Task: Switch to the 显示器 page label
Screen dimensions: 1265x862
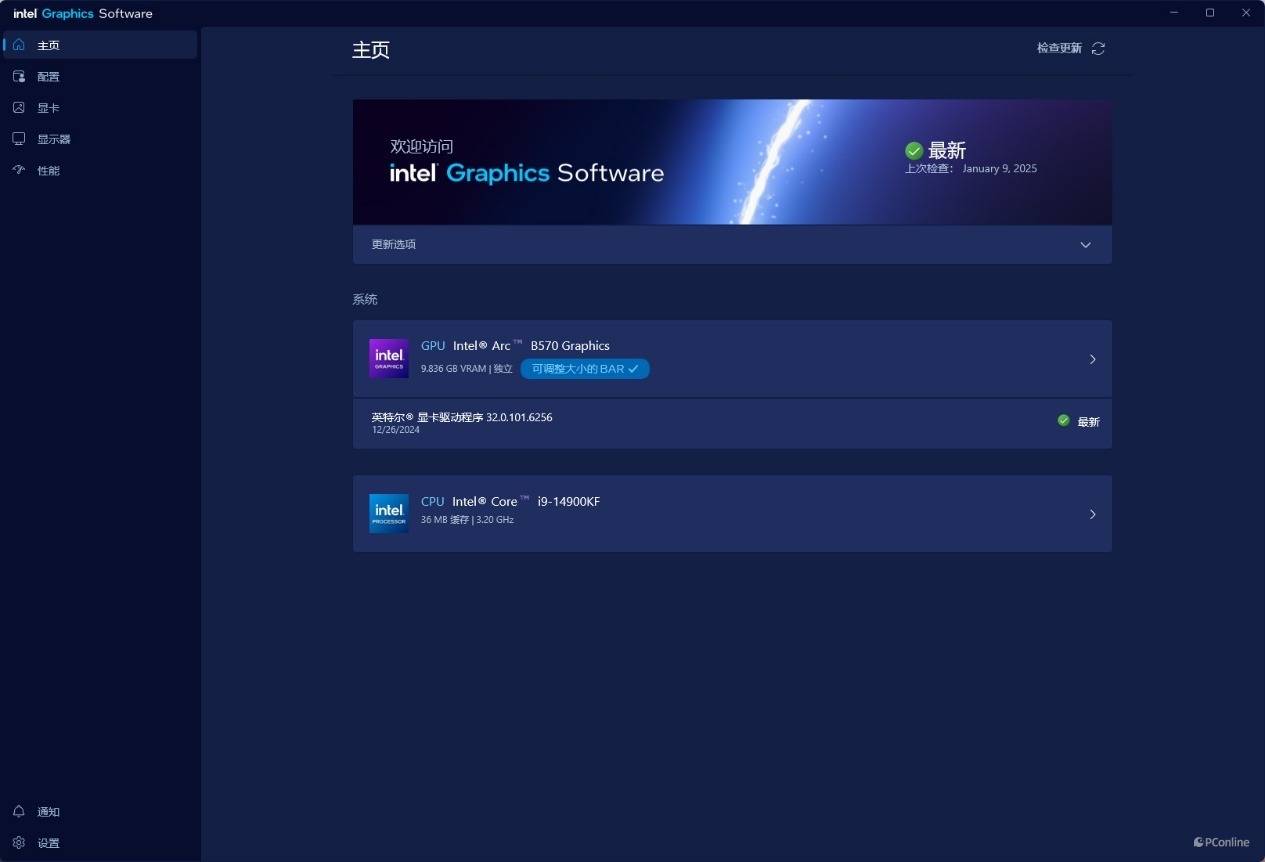Action: (54, 139)
